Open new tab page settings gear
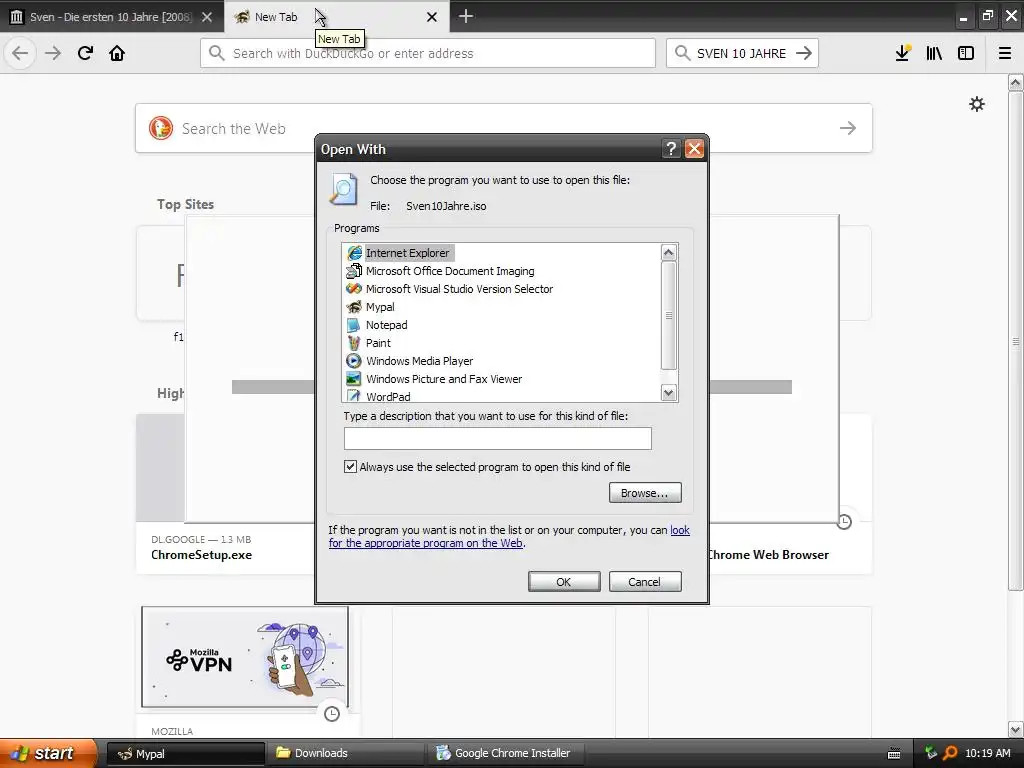Image resolution: width=1024 pixels, height=768 pixels. [x=976, y=104]
